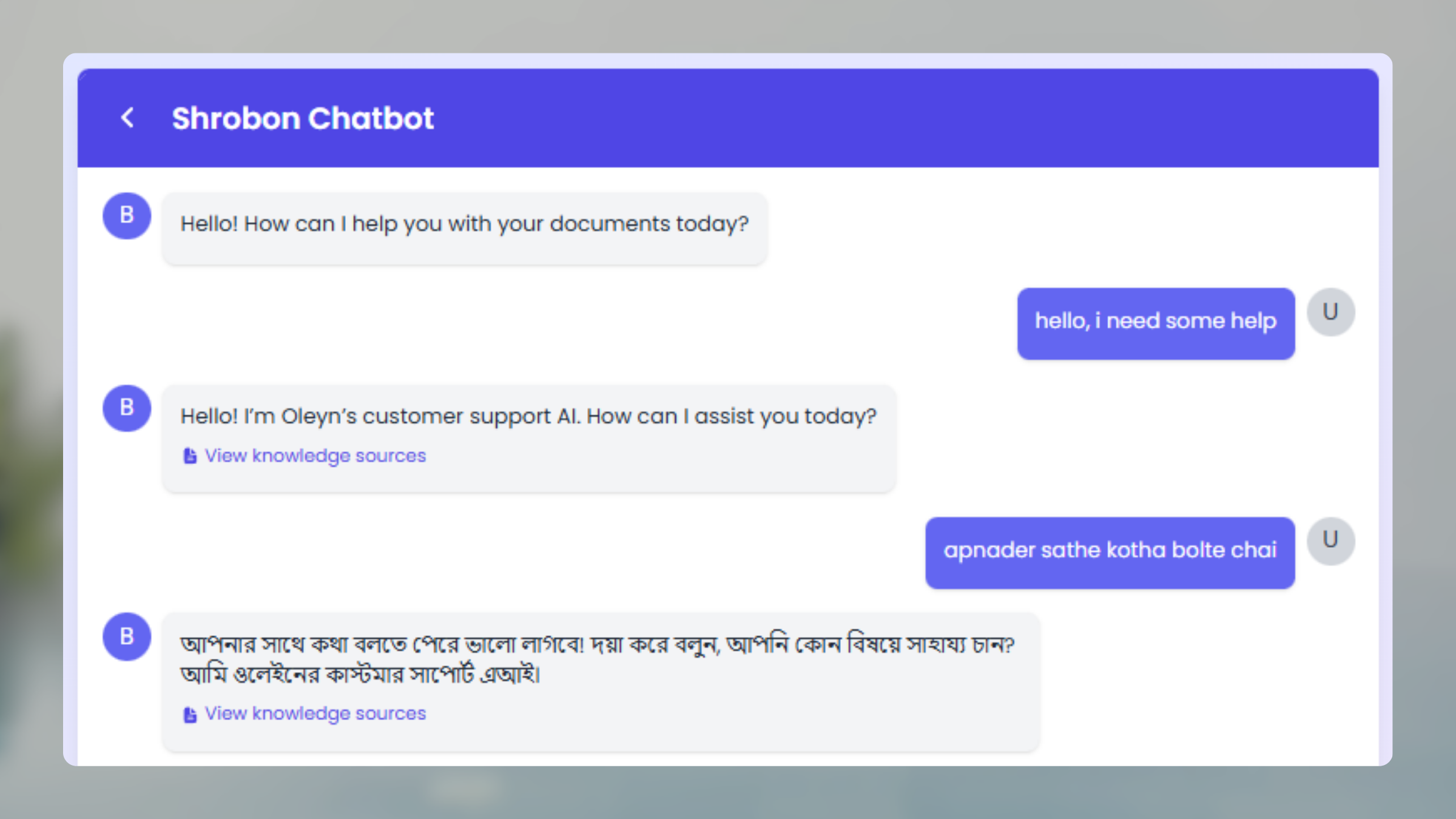
Task: Click the document icon before first knowledge sources link
Action: pyautogui.click(x=189, y=455)
